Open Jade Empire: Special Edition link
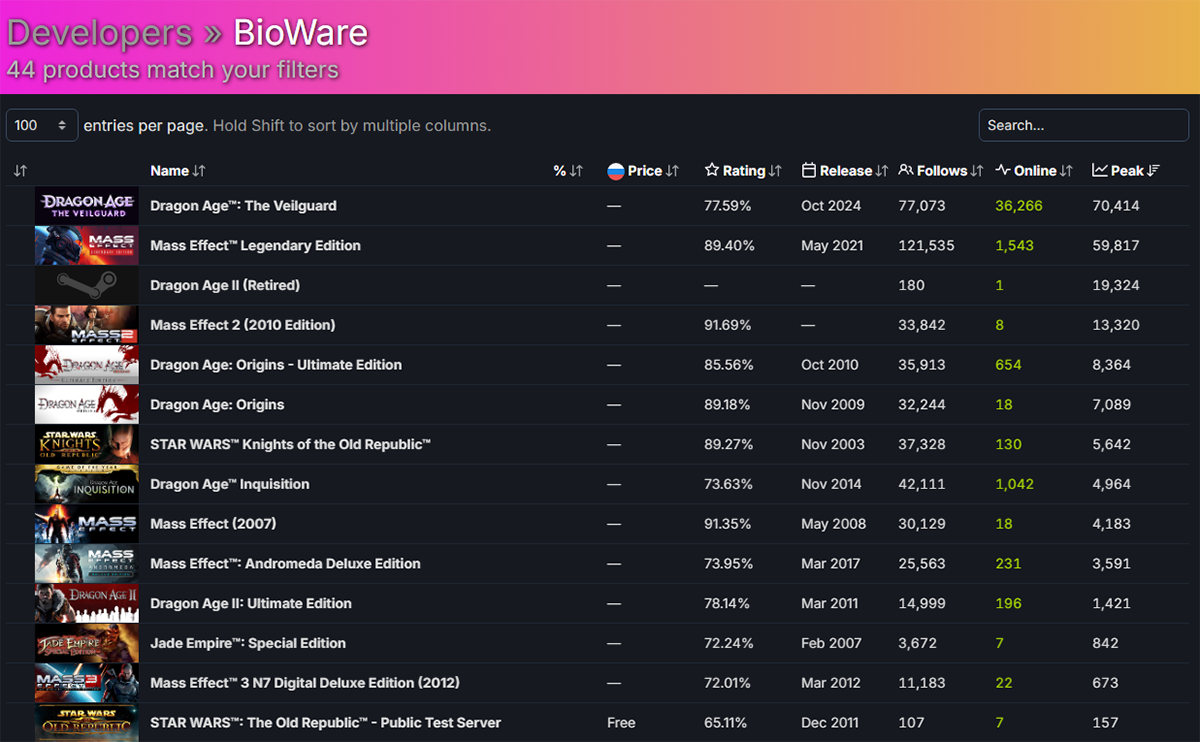The height and width of the screenshot is (742, 1200). [x=248, y=643]
